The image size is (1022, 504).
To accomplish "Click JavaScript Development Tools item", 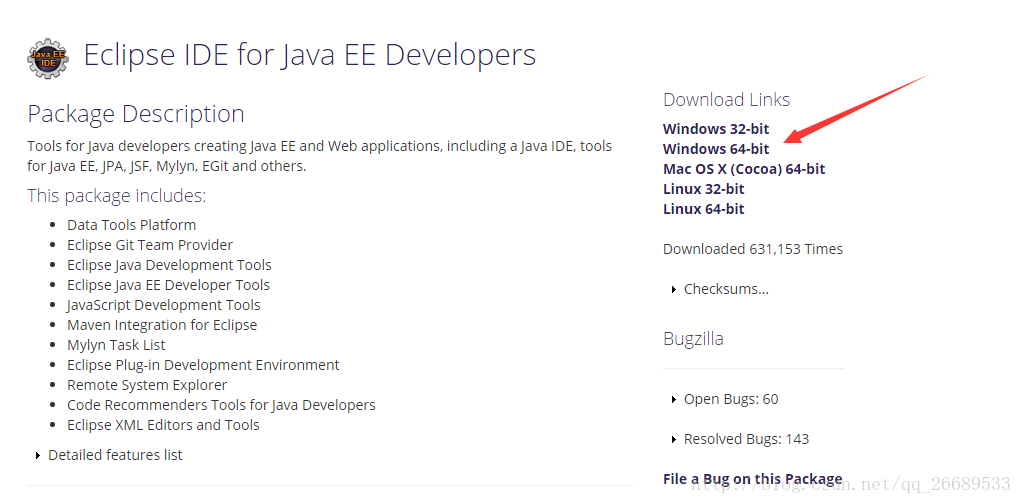I will [x=164, y=305].
